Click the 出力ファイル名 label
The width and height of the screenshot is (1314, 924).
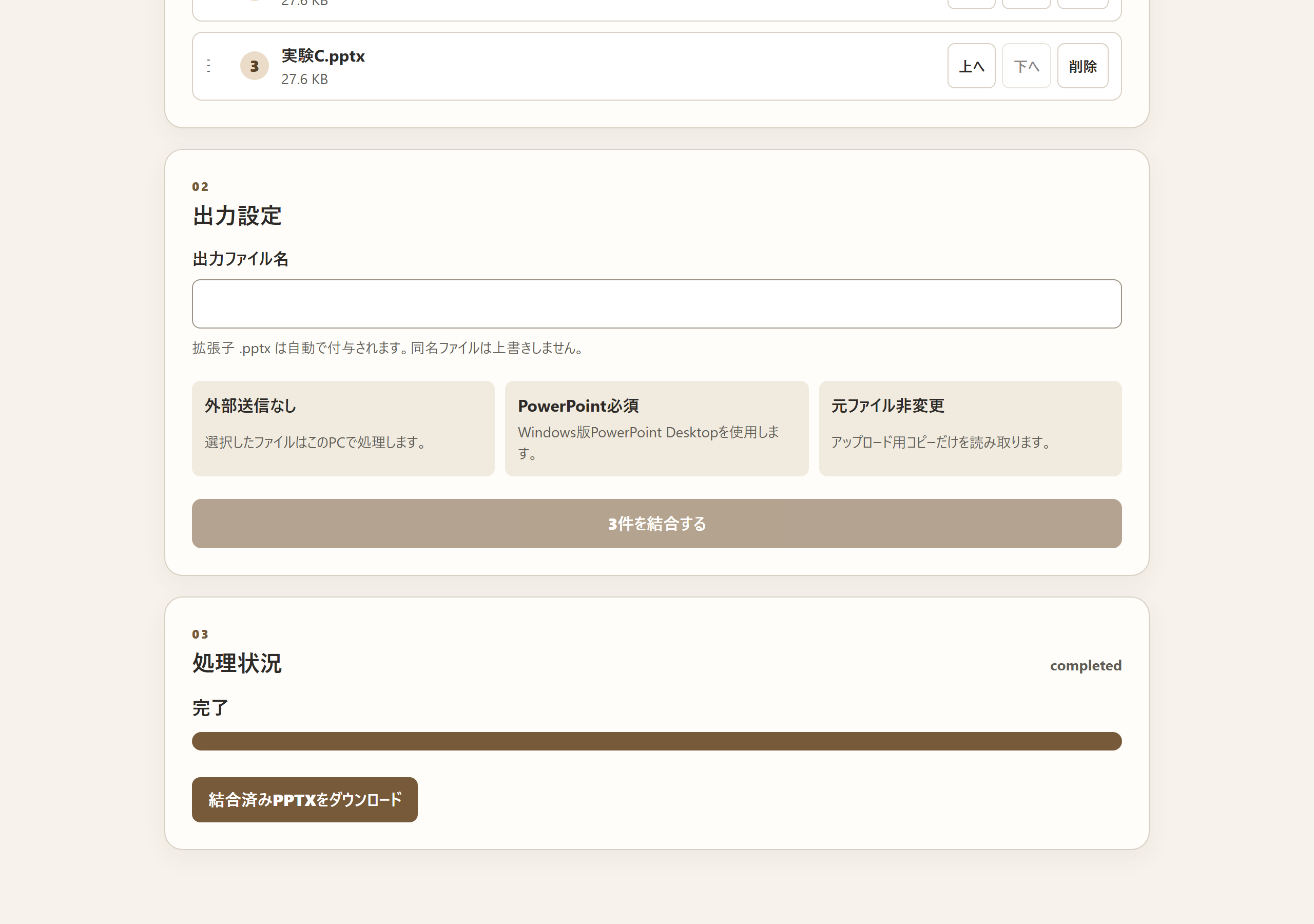pyautogui.click(x=240, y=259)
